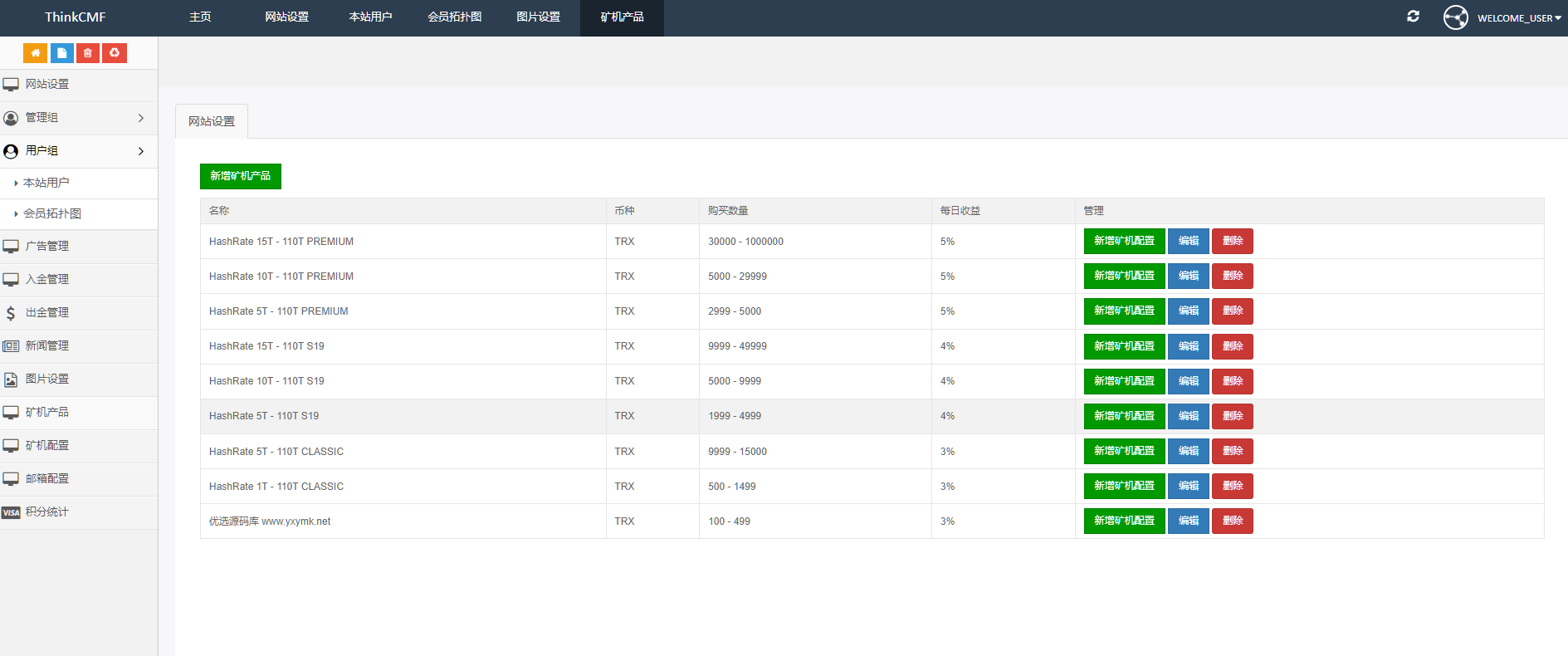Click the newspaper icon beside 新闻管理

pyautogui.click(x=11, y=346)
